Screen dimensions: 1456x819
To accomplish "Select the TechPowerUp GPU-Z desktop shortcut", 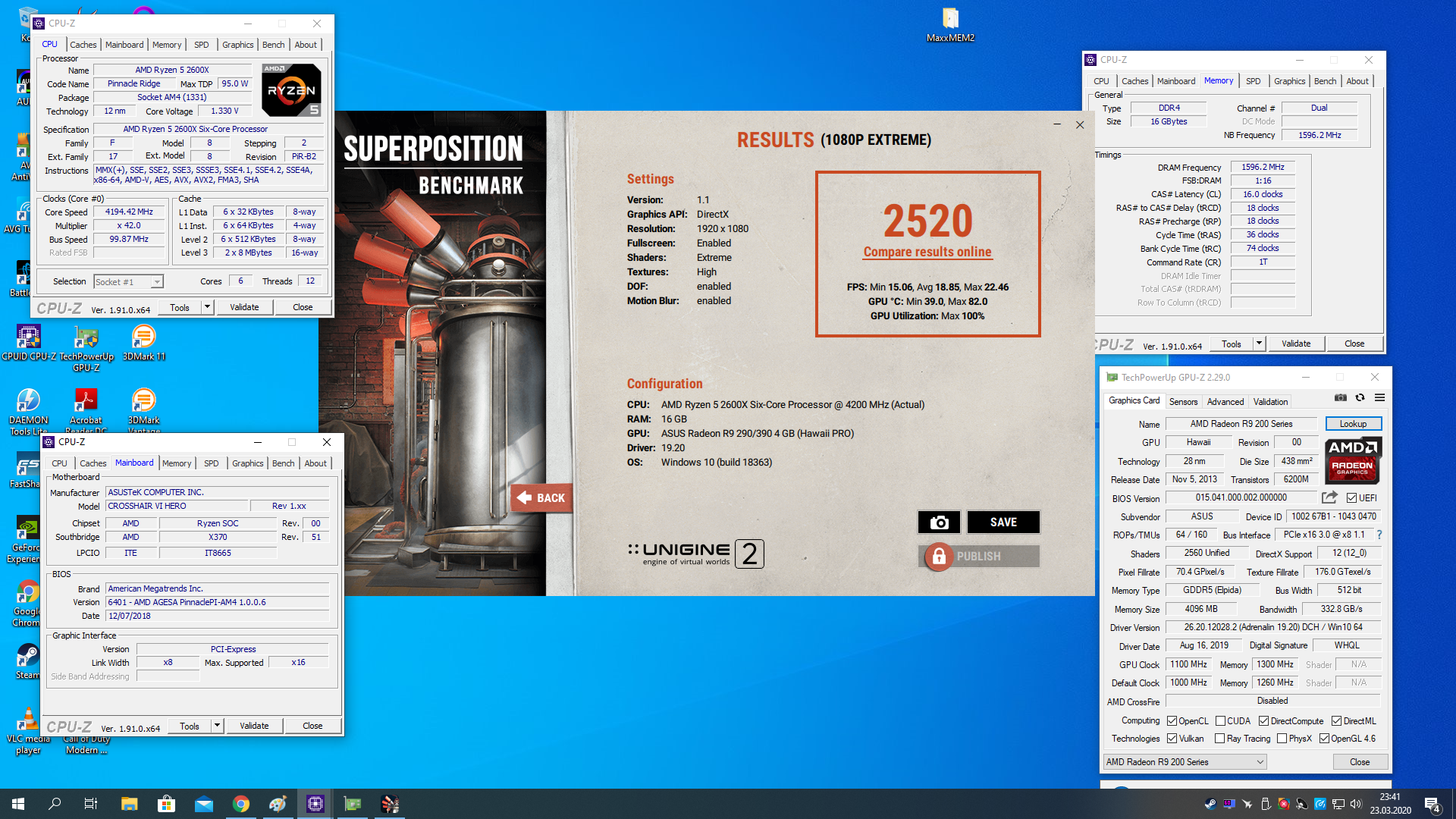I will [86, 348].
